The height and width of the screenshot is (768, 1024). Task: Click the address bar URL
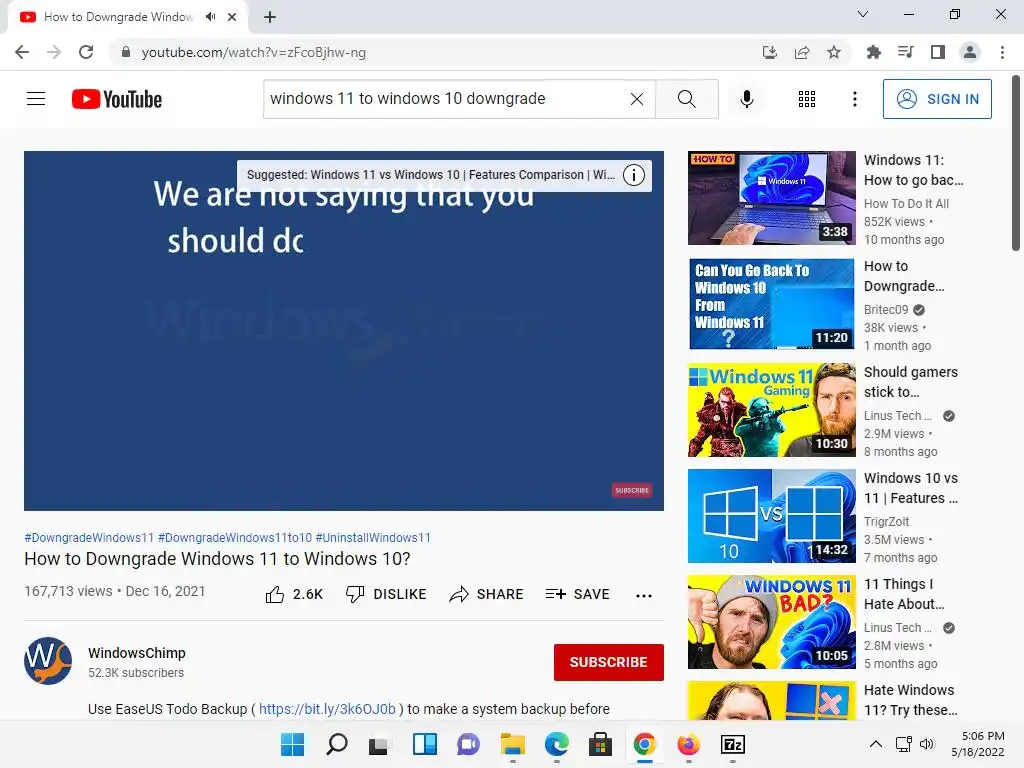click(253, 52)
